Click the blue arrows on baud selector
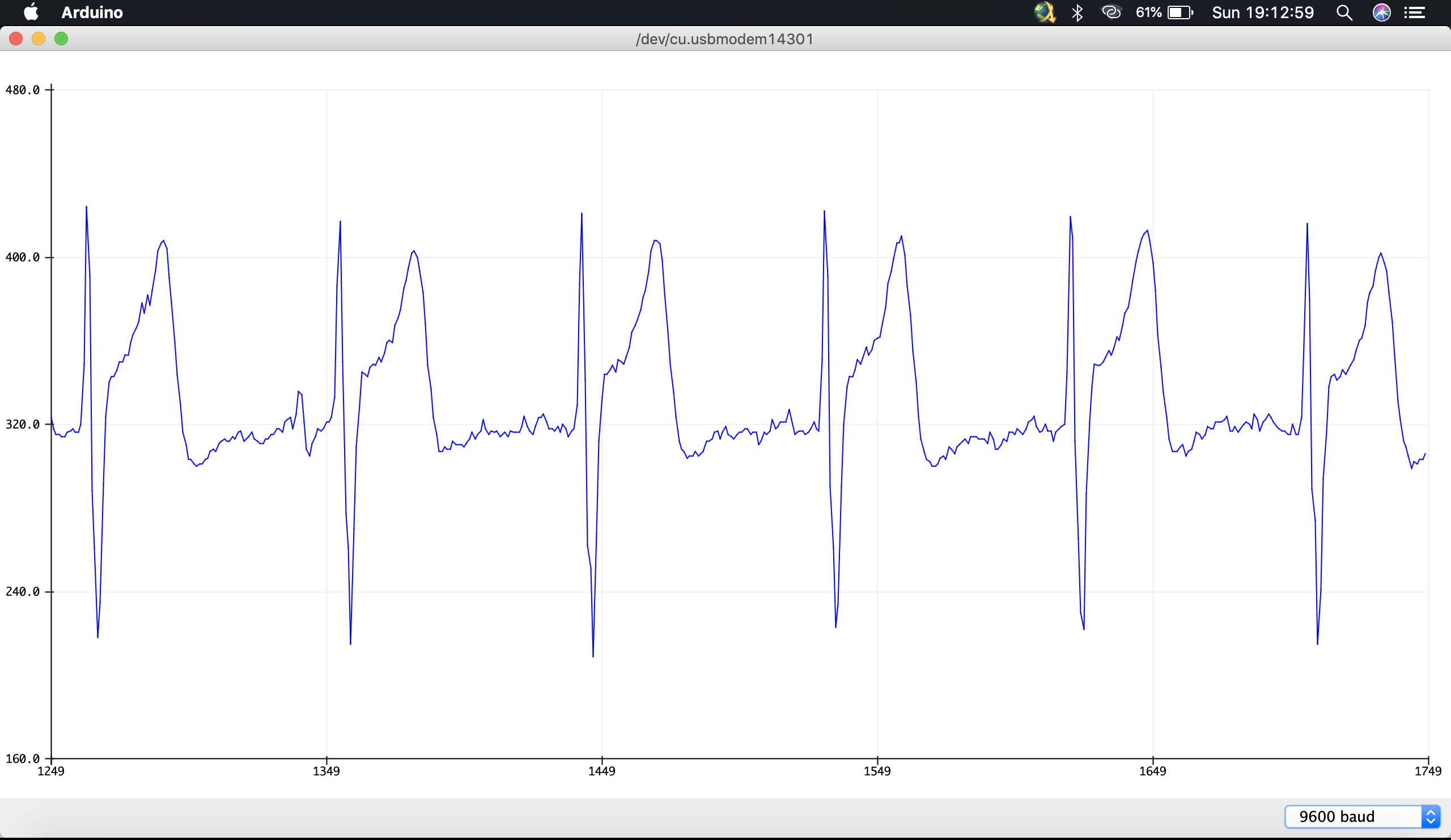This screenshot has height=840, width=1451. point(1430,816)
